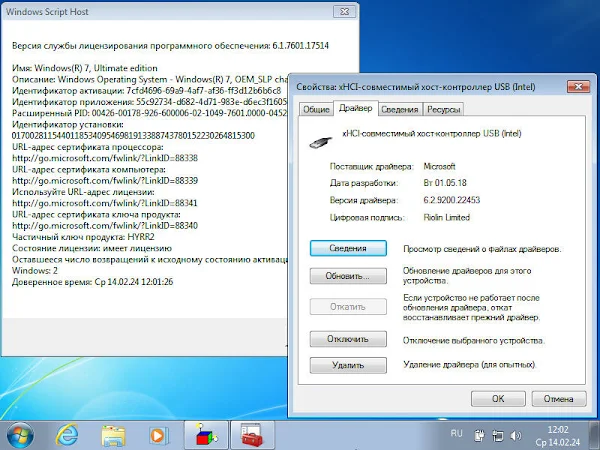
Task: Click the USB device icon in properties dialog
Action: point(321,142)
